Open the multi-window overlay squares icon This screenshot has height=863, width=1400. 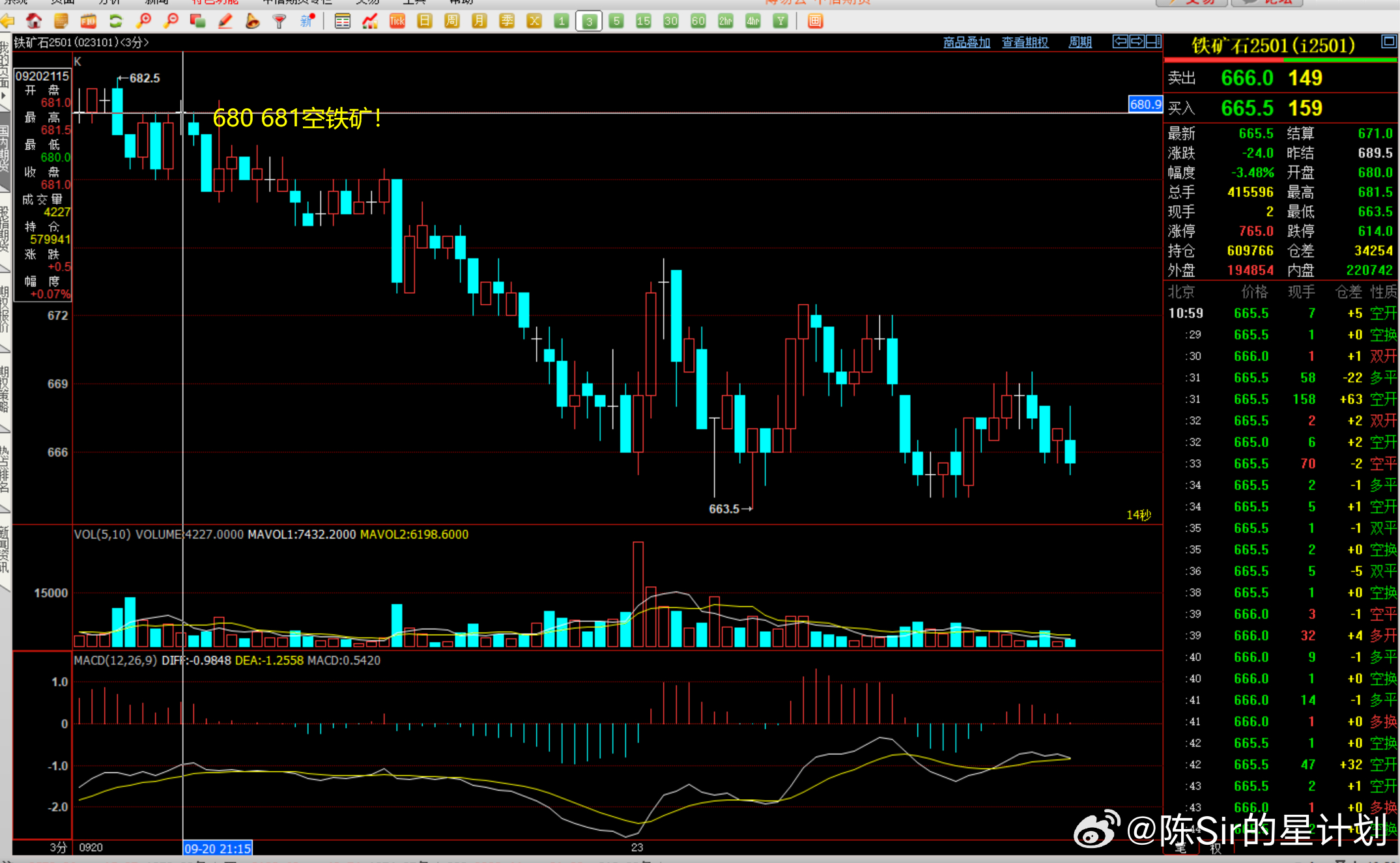198,21
